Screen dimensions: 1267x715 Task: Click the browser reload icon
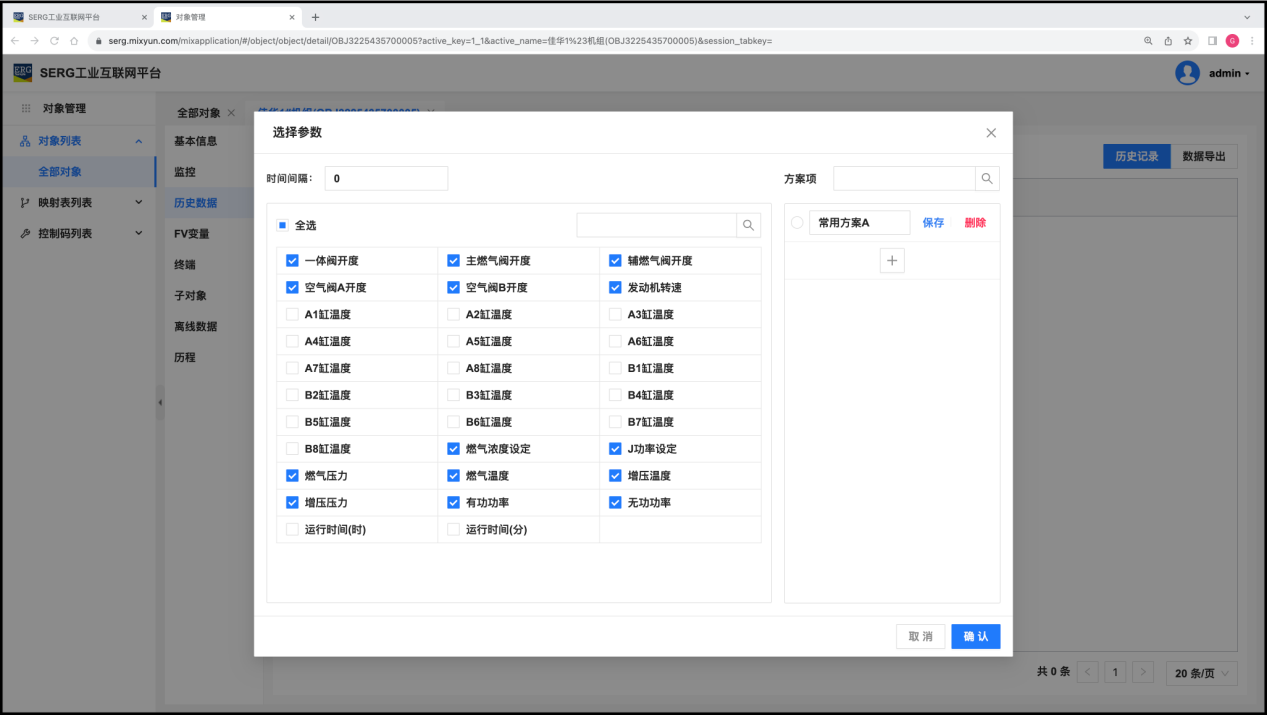[54, 41]
